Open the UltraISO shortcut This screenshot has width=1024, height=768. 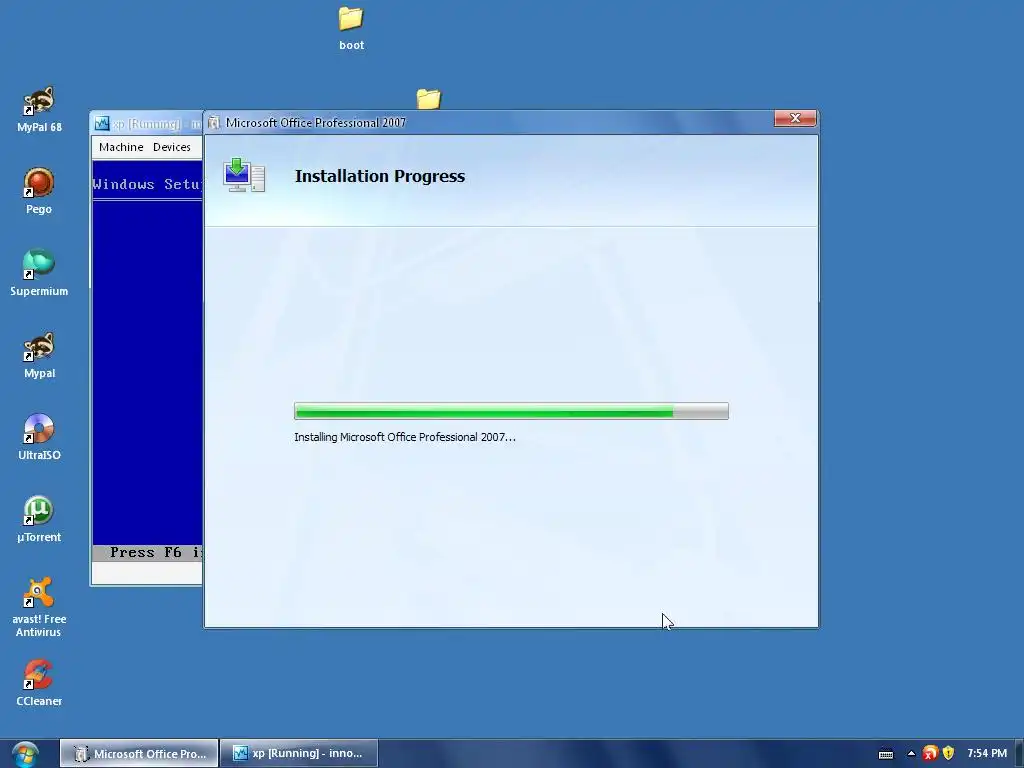click(x=39, y=437)
